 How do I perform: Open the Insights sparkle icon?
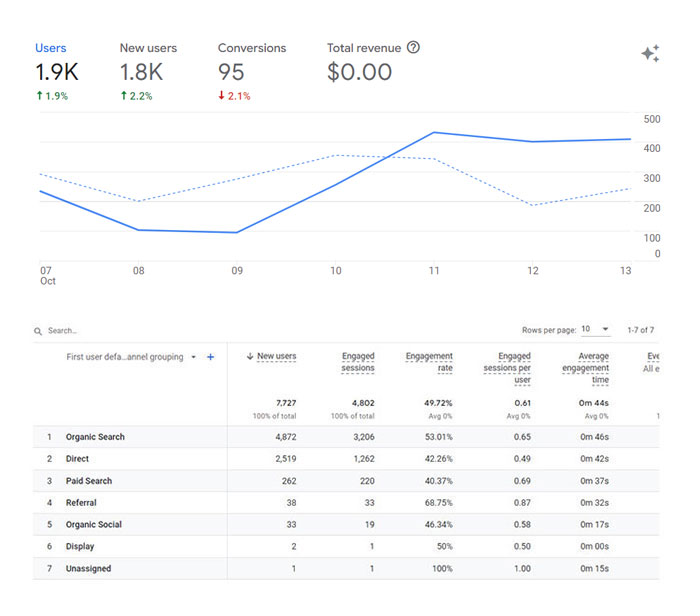coord(650,54)
